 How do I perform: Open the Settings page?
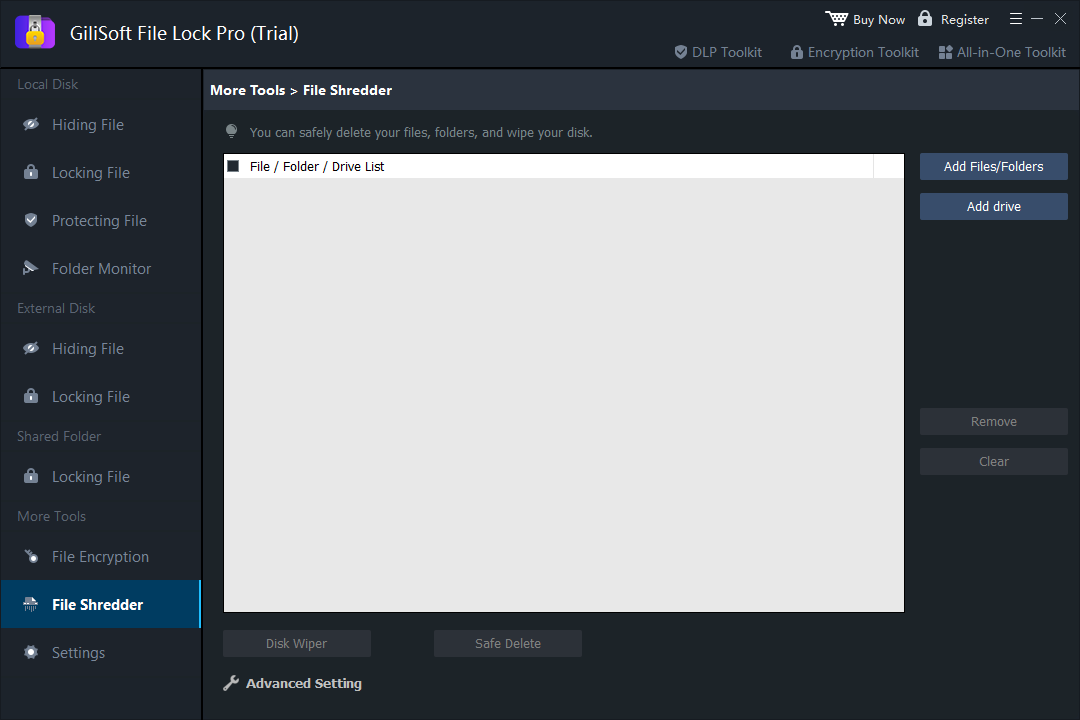101,652
